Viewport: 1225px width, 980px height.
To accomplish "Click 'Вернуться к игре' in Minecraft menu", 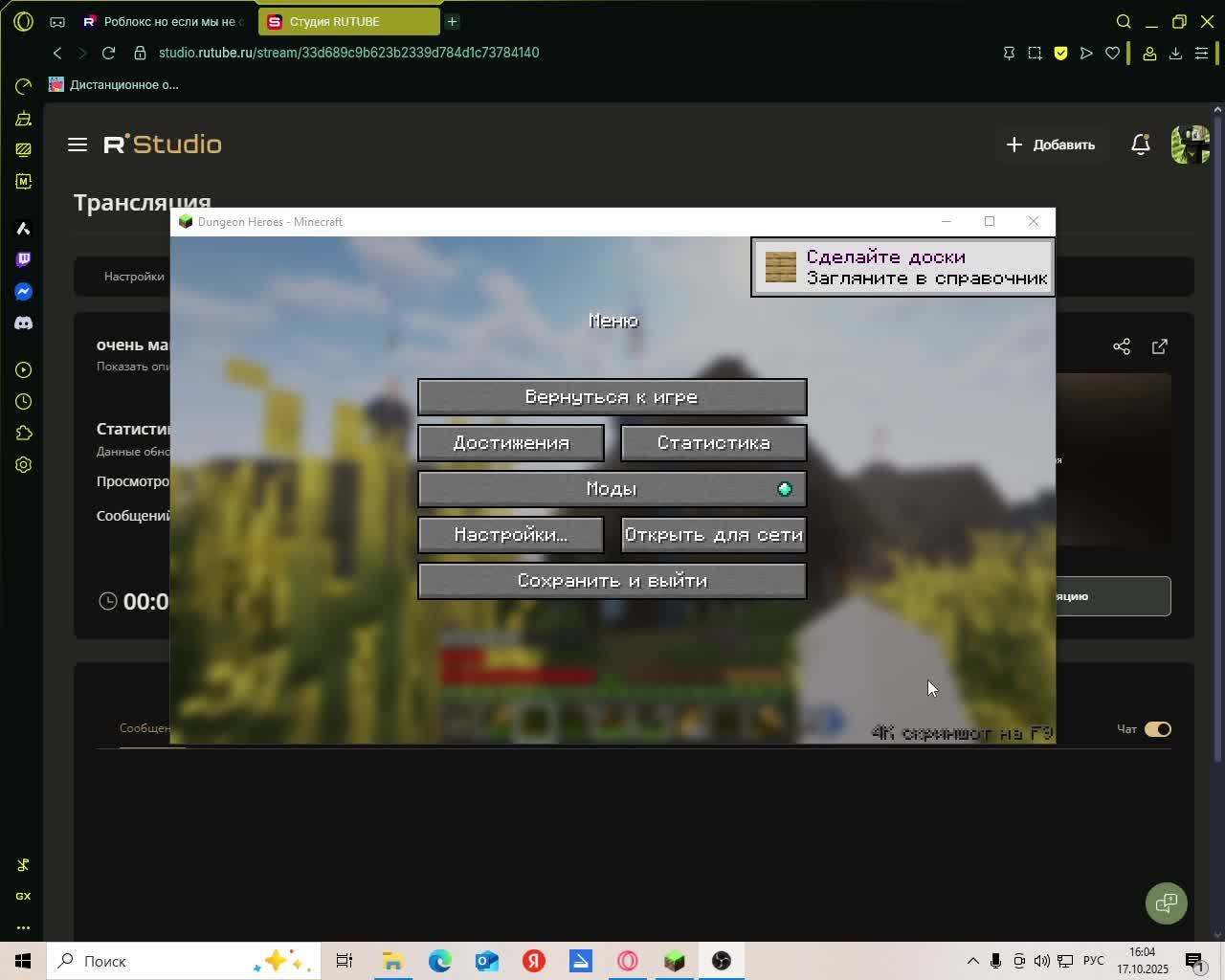I will click(612, 397).
